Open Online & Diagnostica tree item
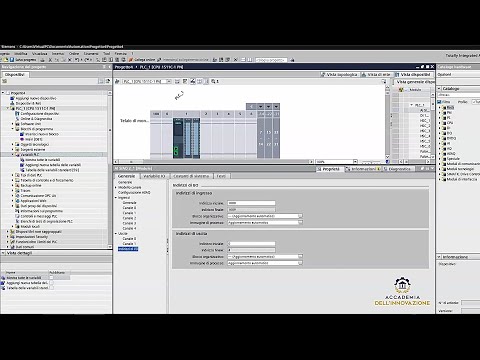This screenshot has width=480, height=360. click(x=36, y=119)
